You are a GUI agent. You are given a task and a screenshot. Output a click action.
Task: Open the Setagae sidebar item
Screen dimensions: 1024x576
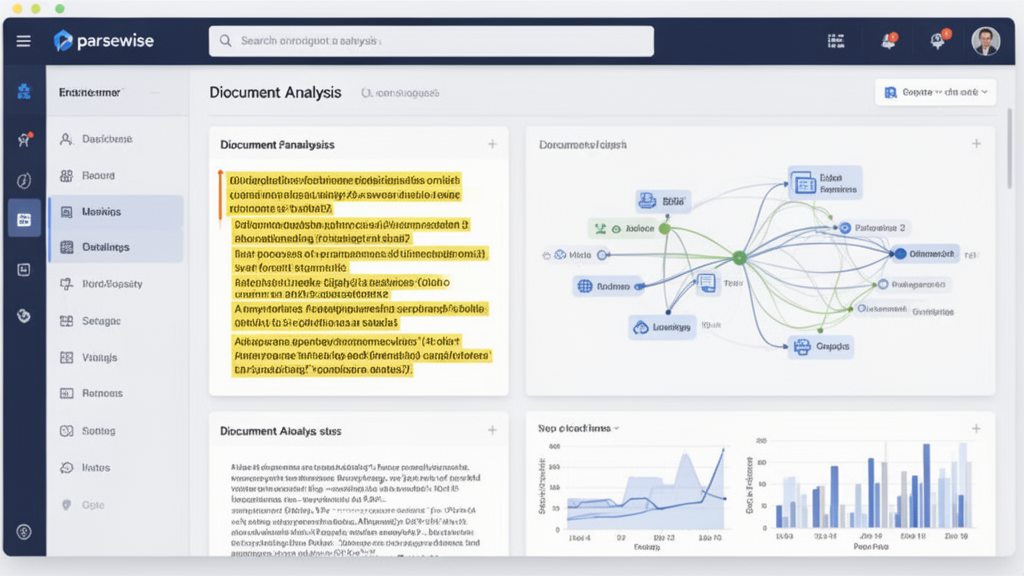point(116,321)
